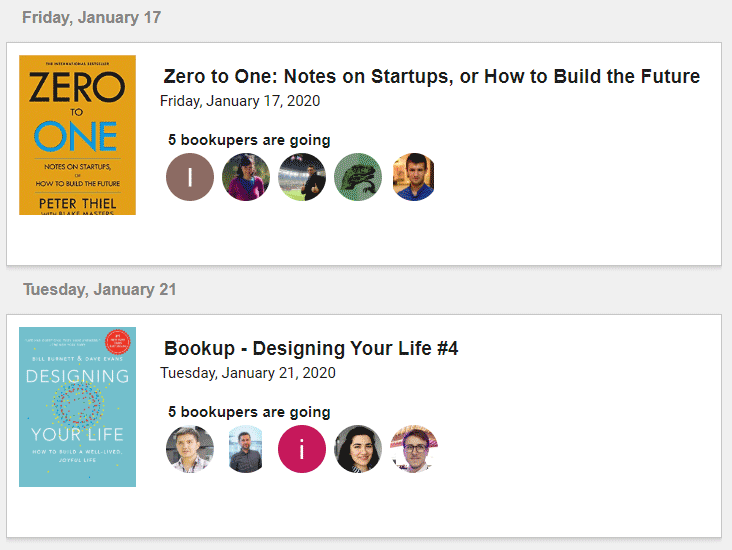Click "5 bookupers are going" under Designing Your Life
Image resolution: width=732 pixels, height=550 pixels.
tap(249, 412)
